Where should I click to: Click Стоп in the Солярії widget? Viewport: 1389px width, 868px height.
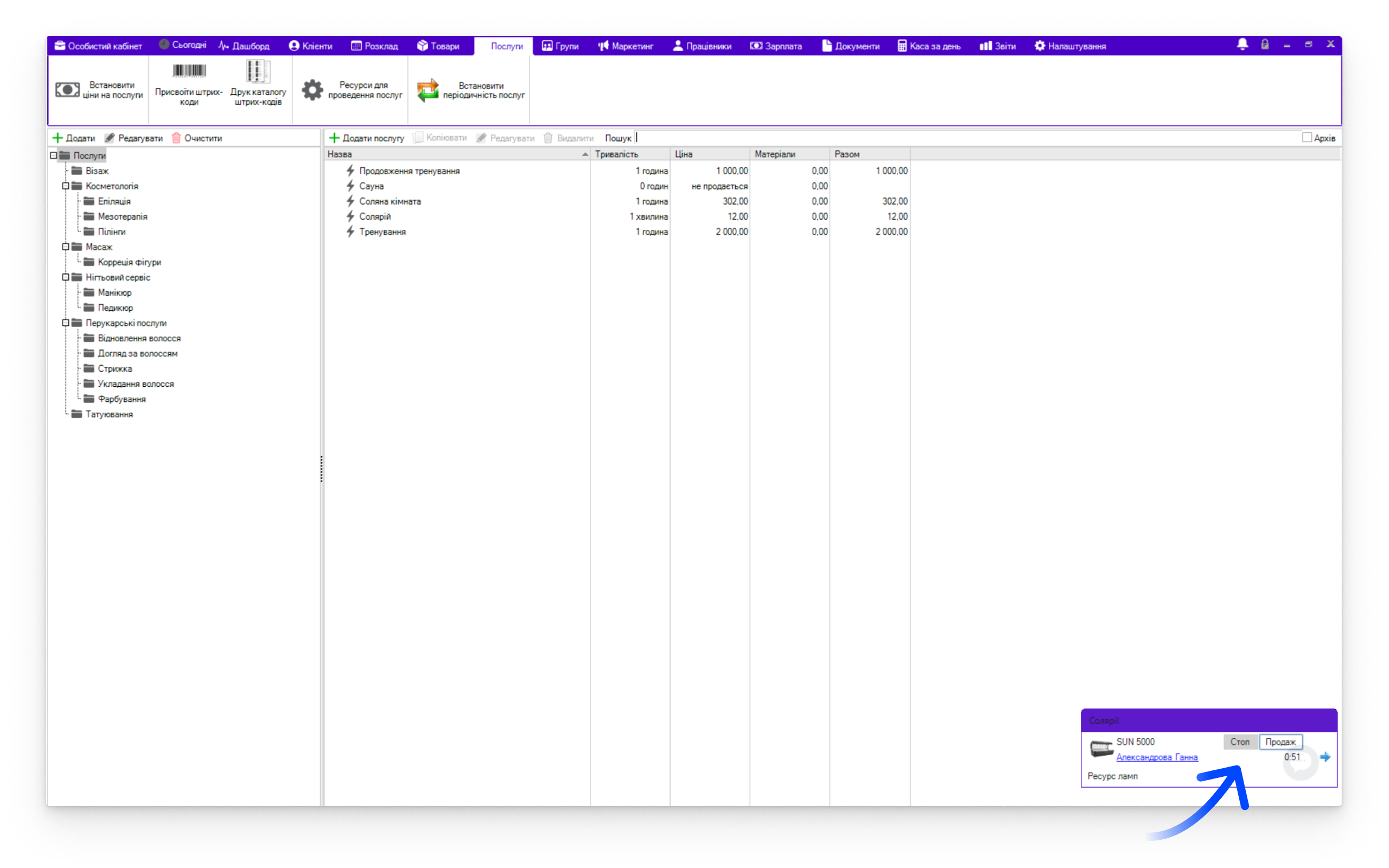[x=1240, y=741]
